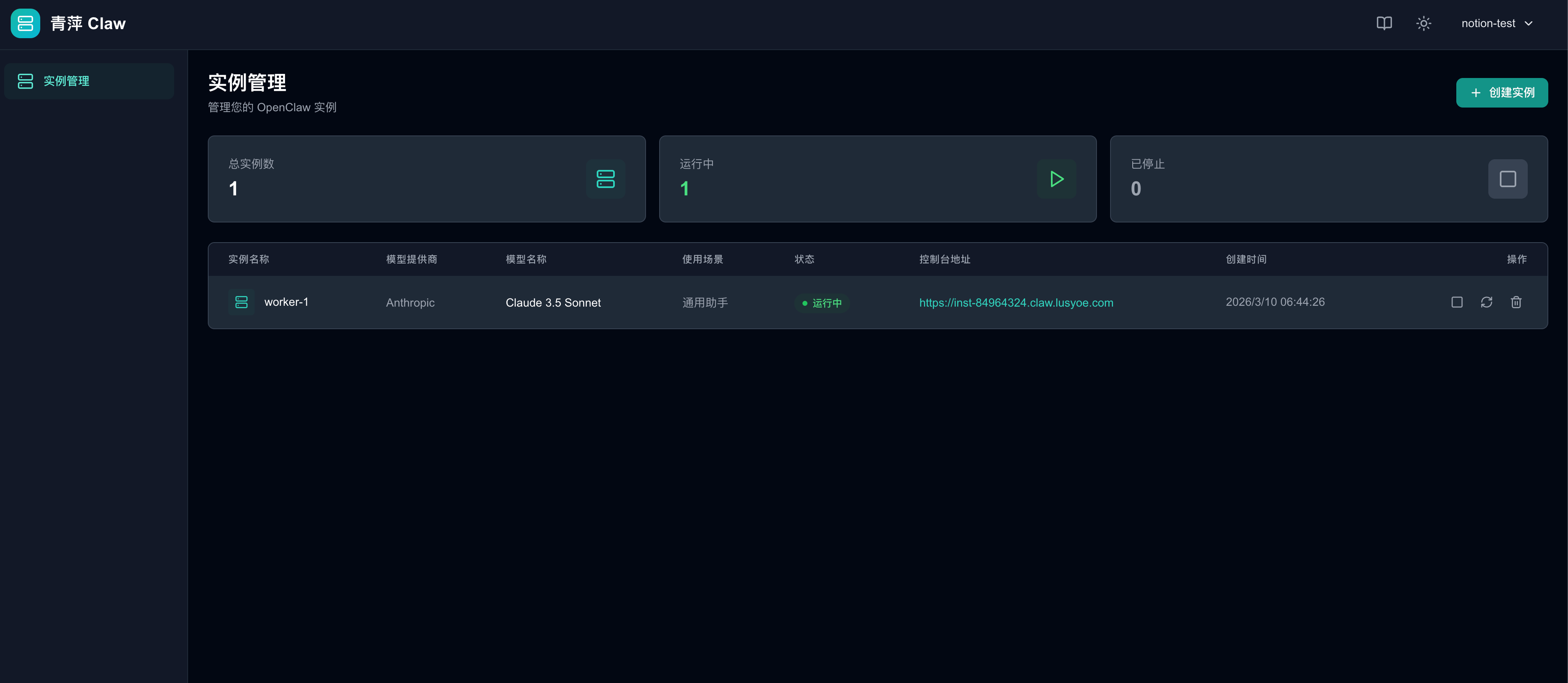Delete worker-1 using the trash icon
This screenshot has height=683, width=1568.
point(1516,302)
